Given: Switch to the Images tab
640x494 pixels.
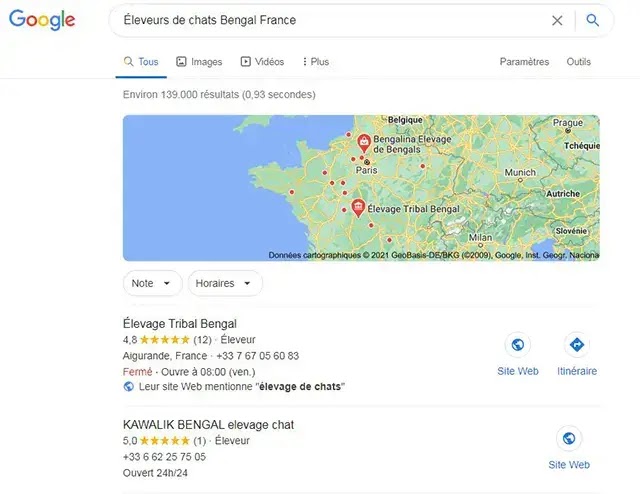Looking at the screenshot, I should [x=199, y=62].
